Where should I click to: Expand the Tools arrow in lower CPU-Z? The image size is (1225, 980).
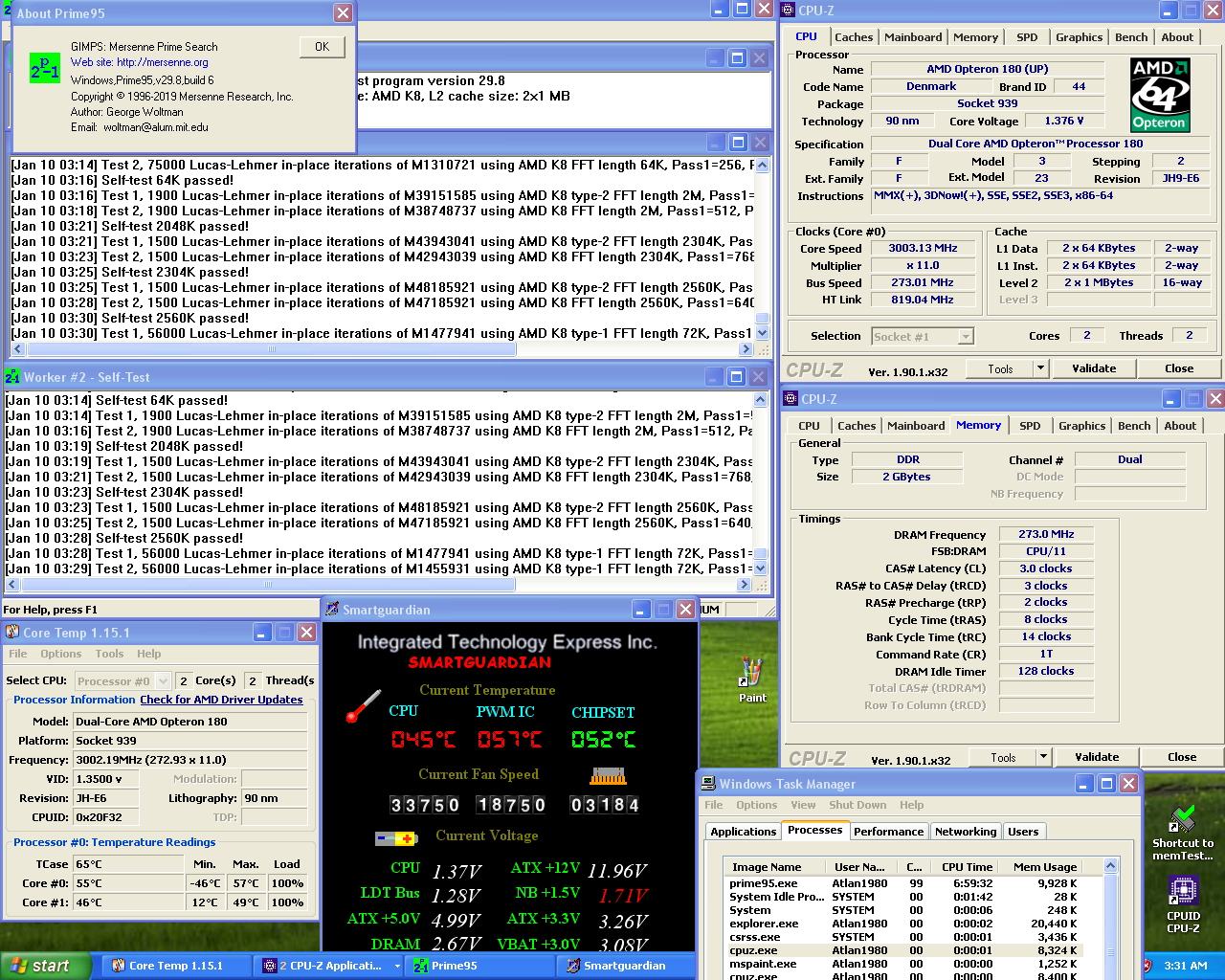pyautogui.click(x=1043, y=757)
